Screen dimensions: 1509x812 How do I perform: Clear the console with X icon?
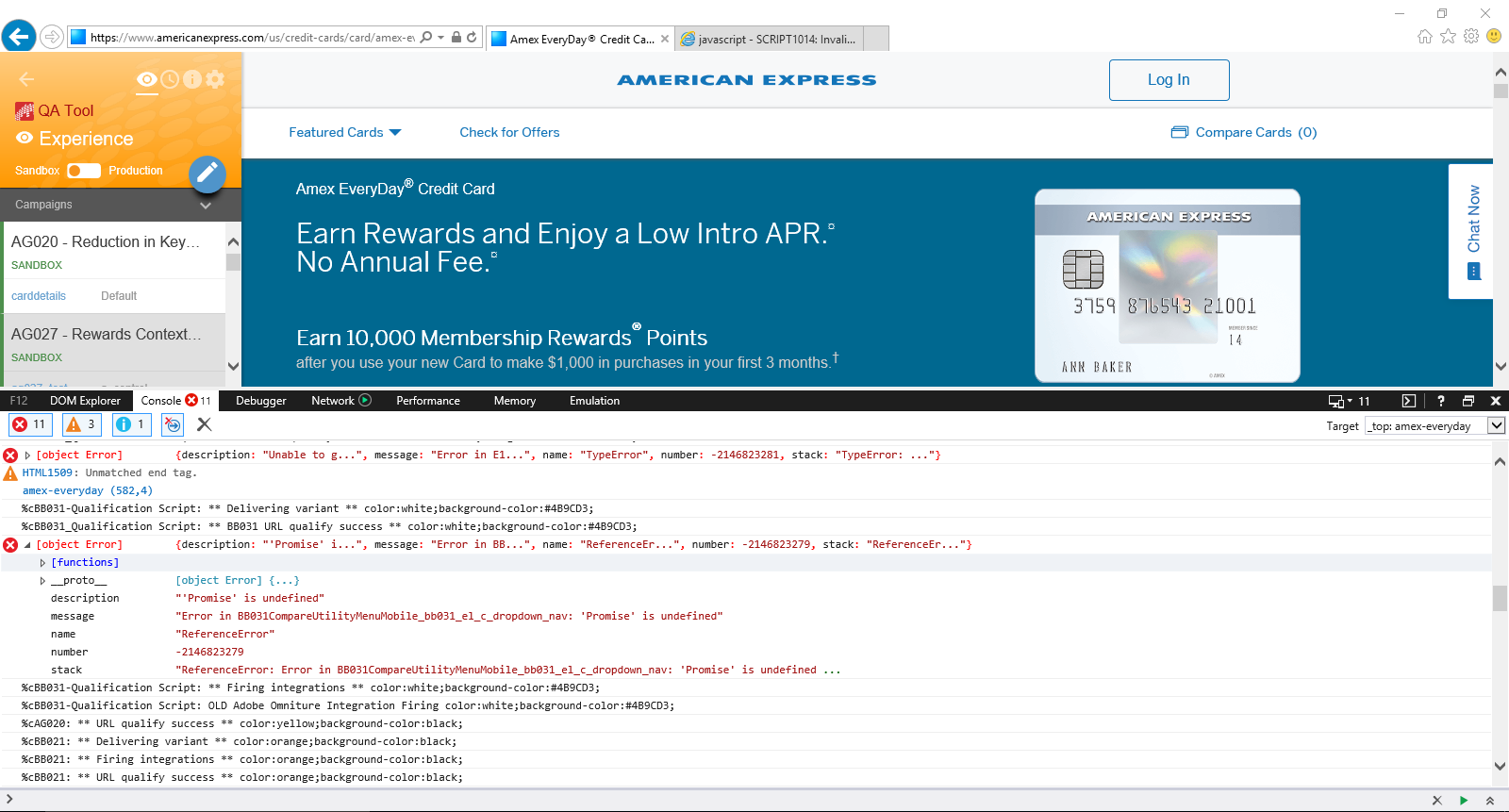pos(204,424)
